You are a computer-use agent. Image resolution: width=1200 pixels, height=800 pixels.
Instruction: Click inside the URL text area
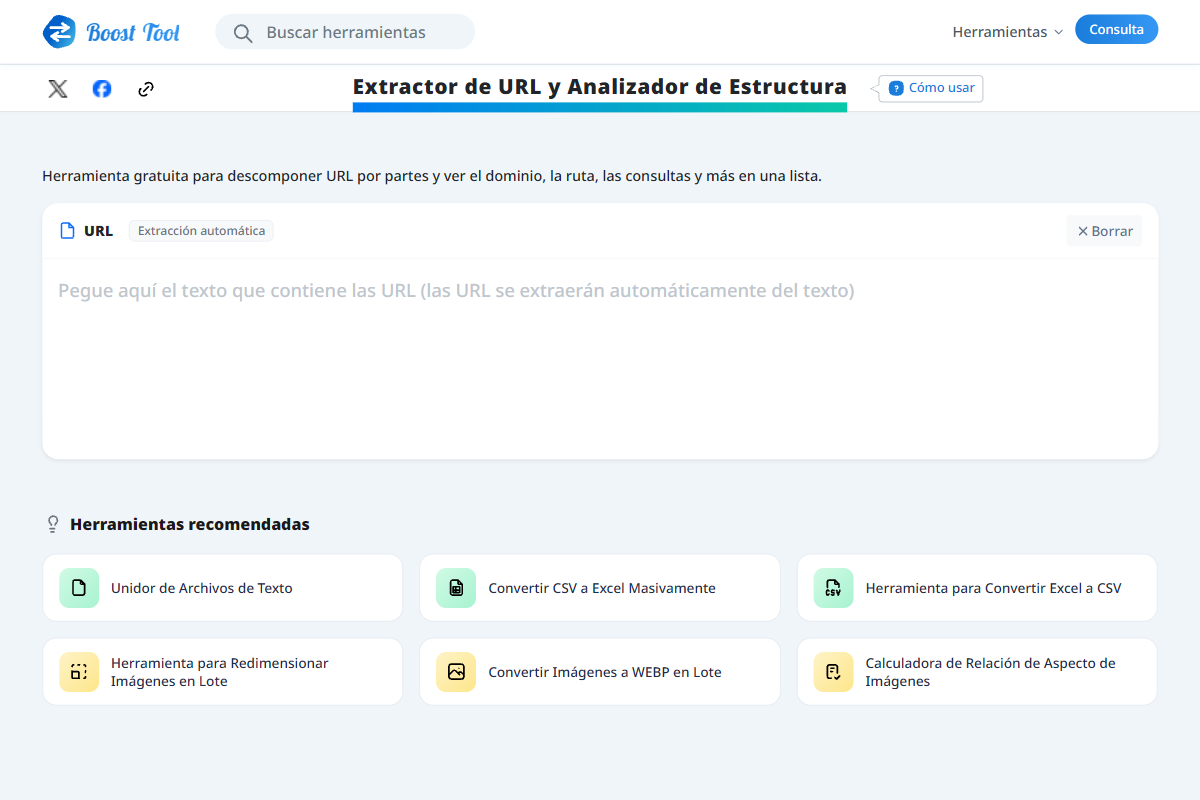[600, 359]
